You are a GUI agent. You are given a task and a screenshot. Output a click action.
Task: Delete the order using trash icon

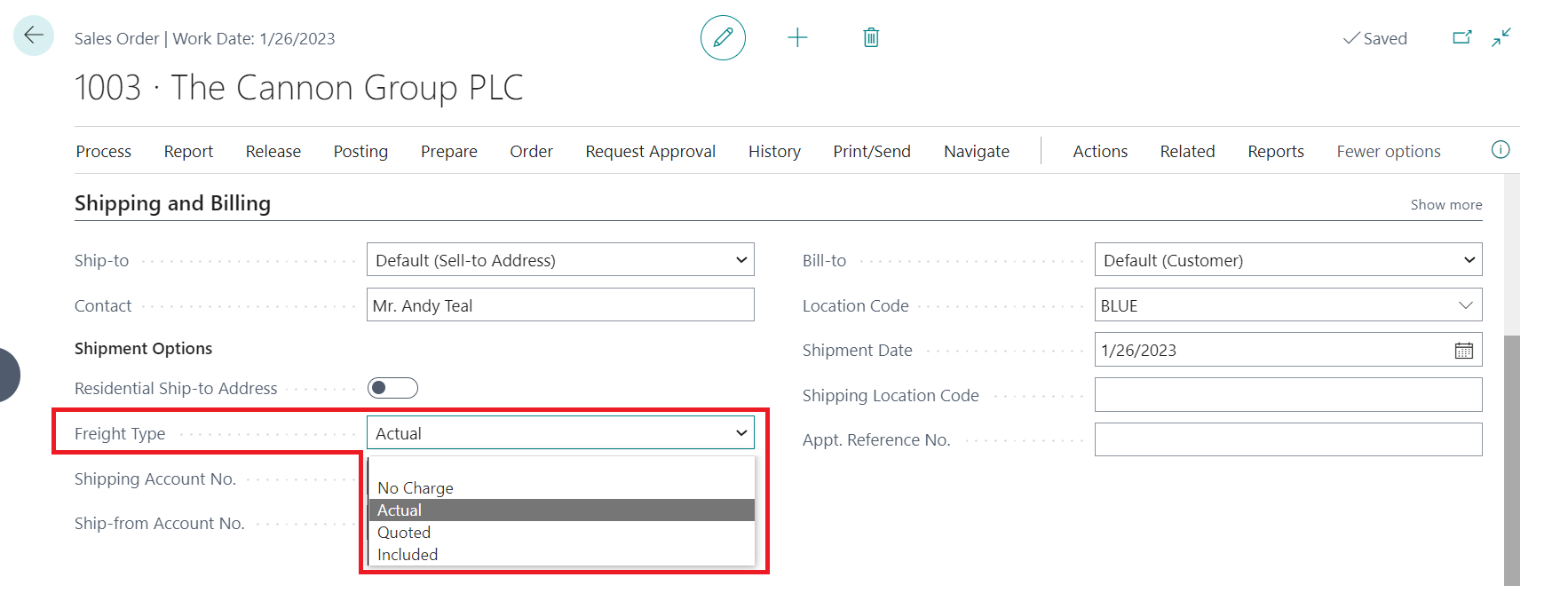coord(871,37)
